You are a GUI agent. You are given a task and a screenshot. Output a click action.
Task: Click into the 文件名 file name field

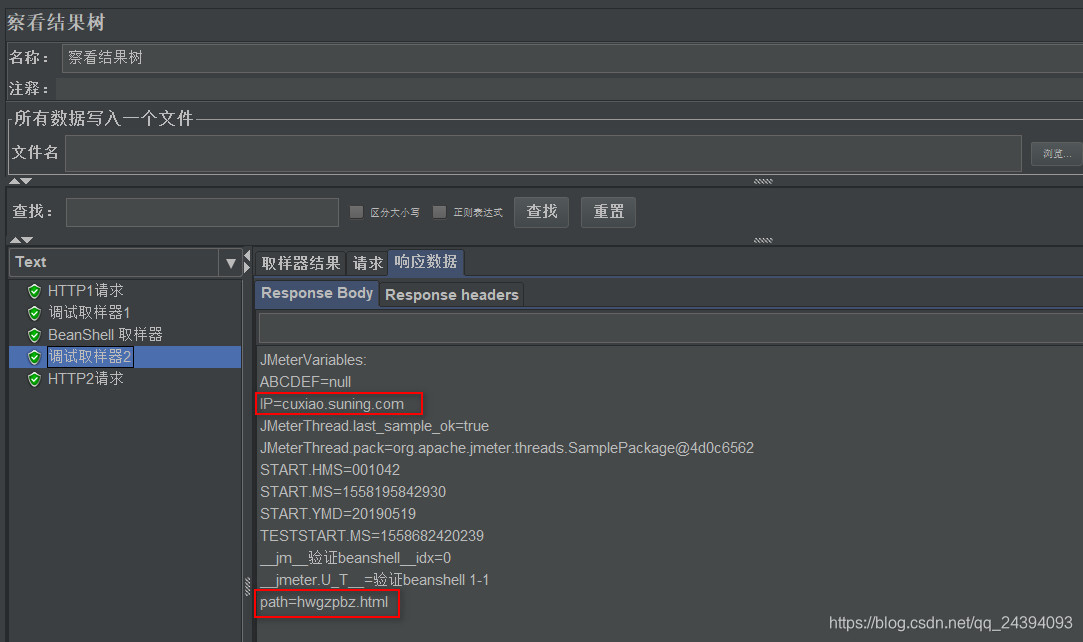[544, 153]
